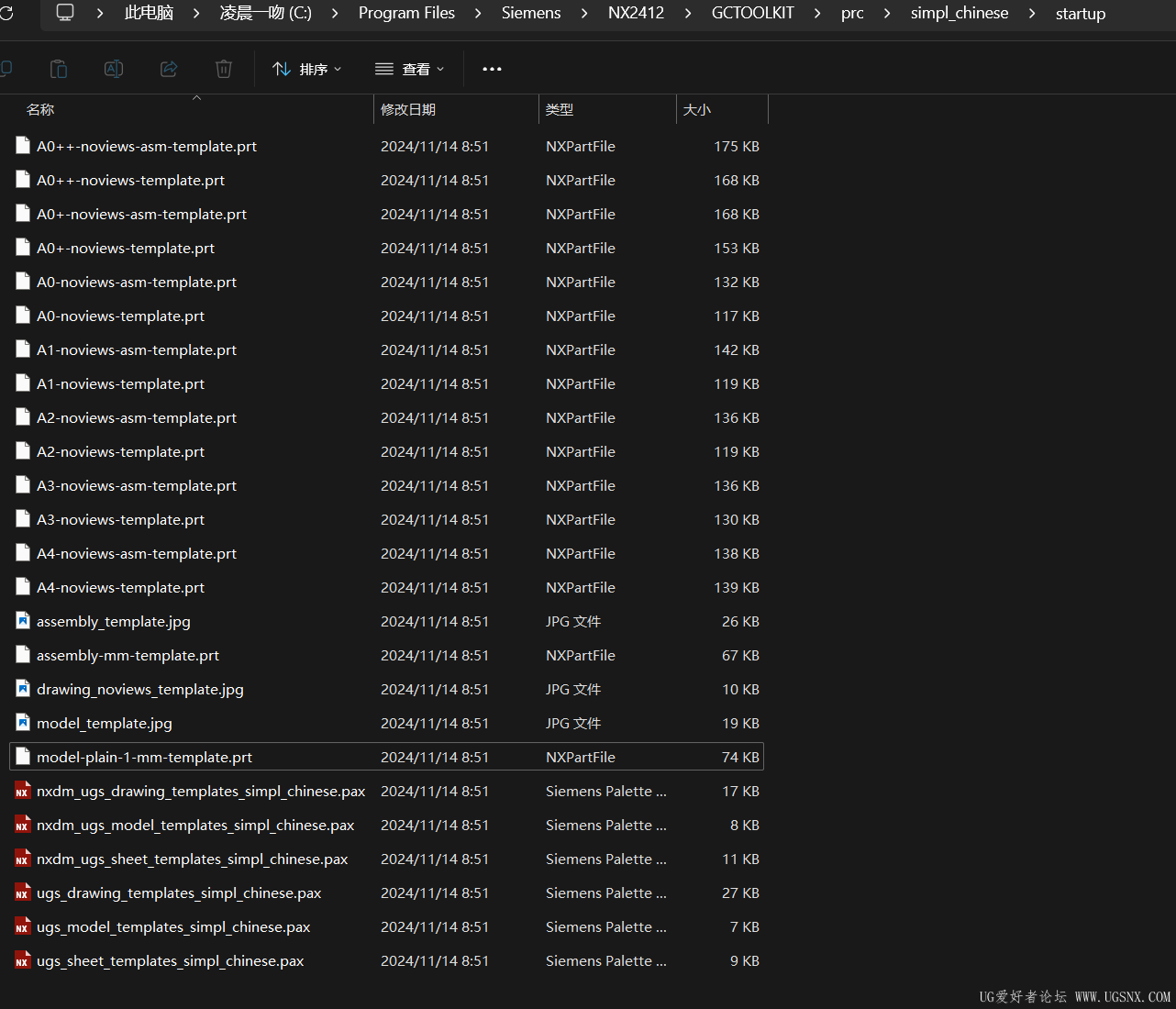Screen dimensions: 1176x1009
Task: Click the assembly_template.jpg image icon
Action: tap(23, 620)
